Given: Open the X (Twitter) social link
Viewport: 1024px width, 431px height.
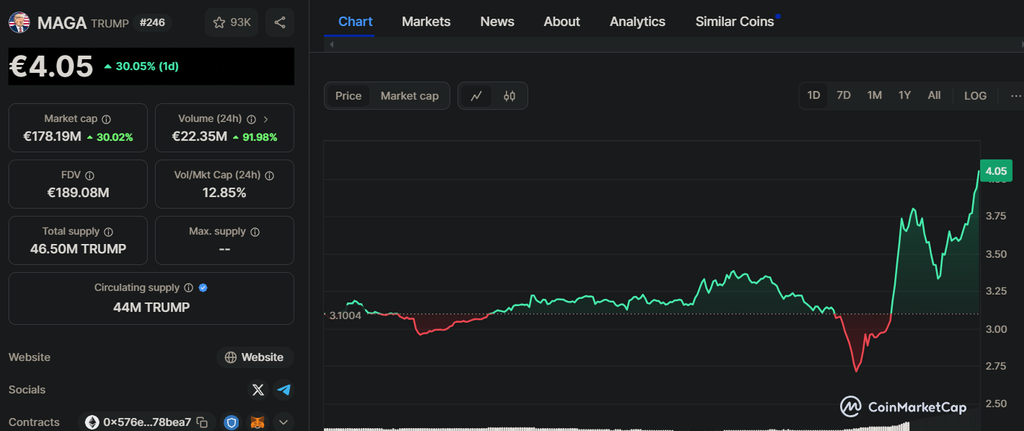Looking at the screenshot, I should [258, 390].
